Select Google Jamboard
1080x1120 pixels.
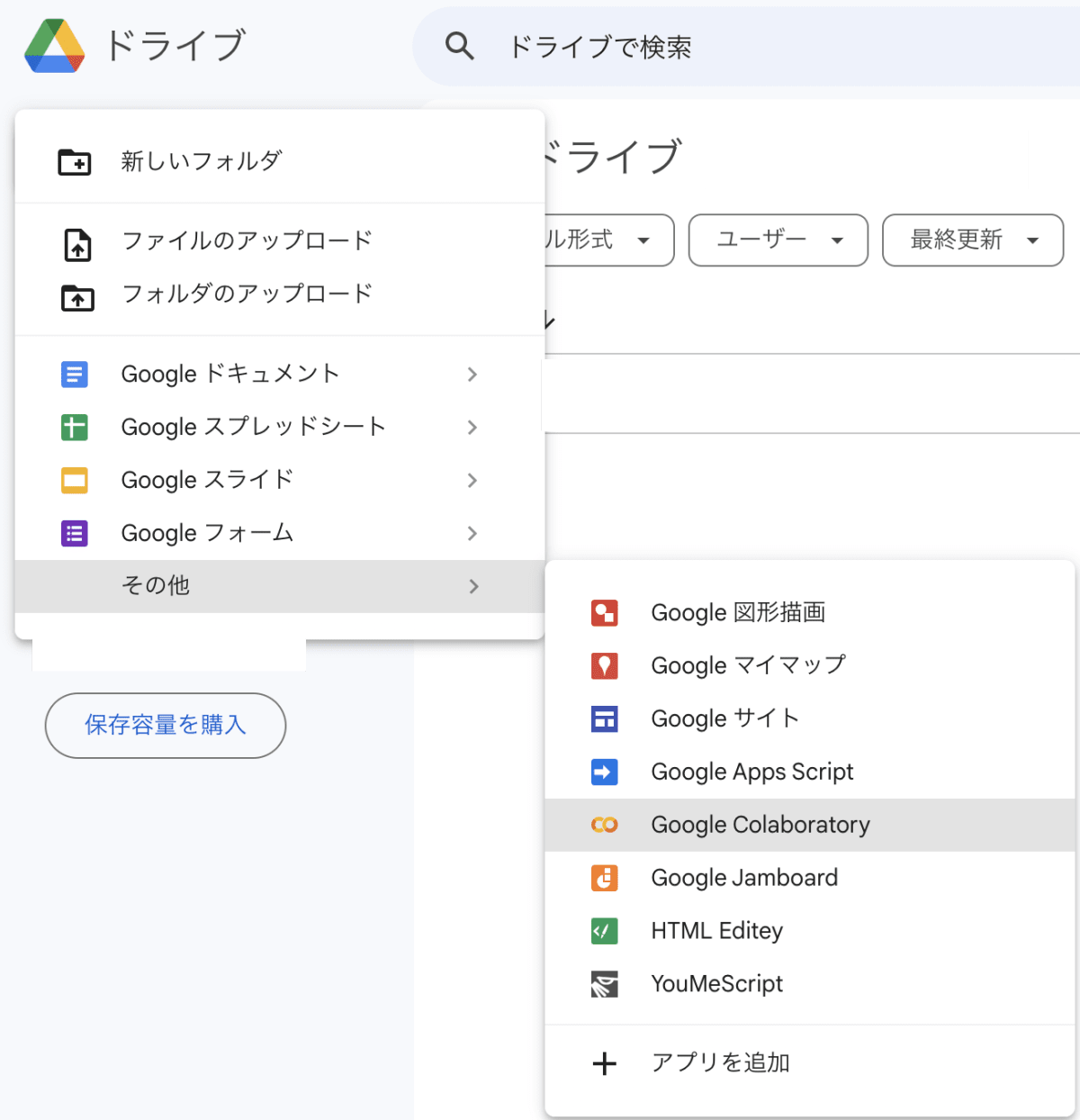pyautogui.click(x=810, y=878)
